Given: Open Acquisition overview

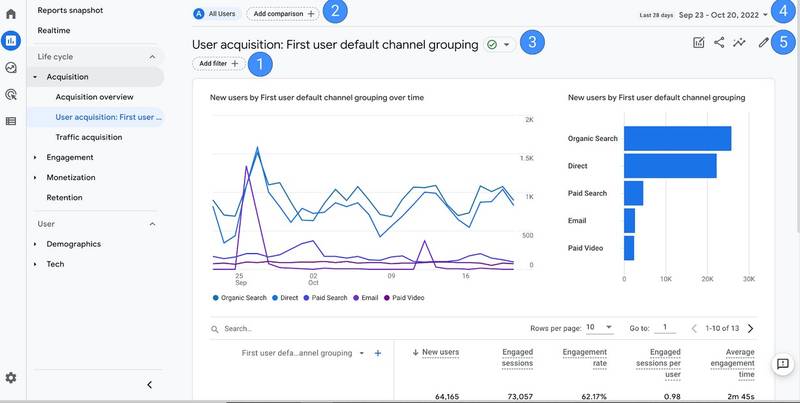Looking at the screenshot, I should pos(94,97).
